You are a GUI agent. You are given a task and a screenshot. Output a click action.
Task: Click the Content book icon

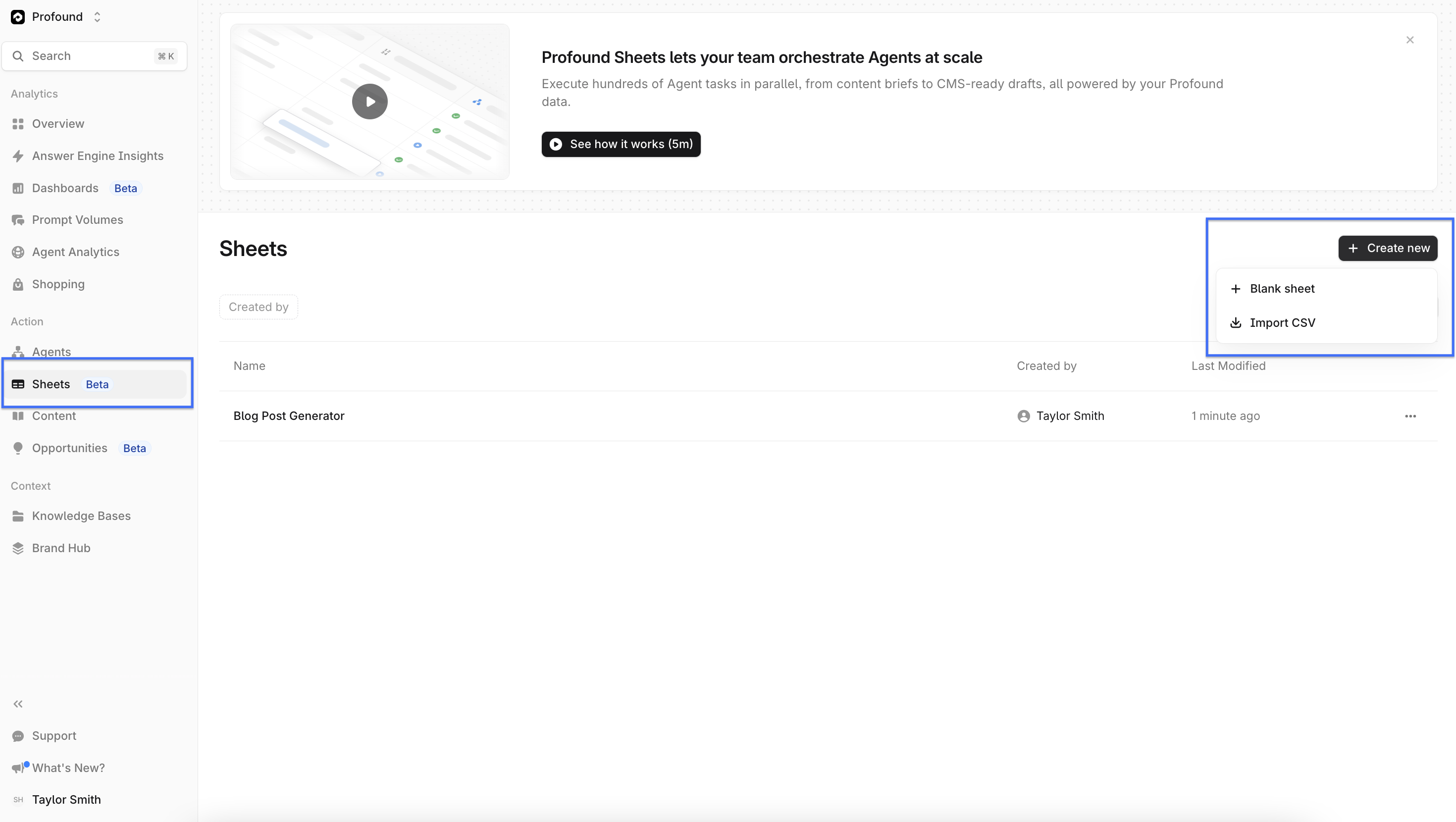pos(18,416)
